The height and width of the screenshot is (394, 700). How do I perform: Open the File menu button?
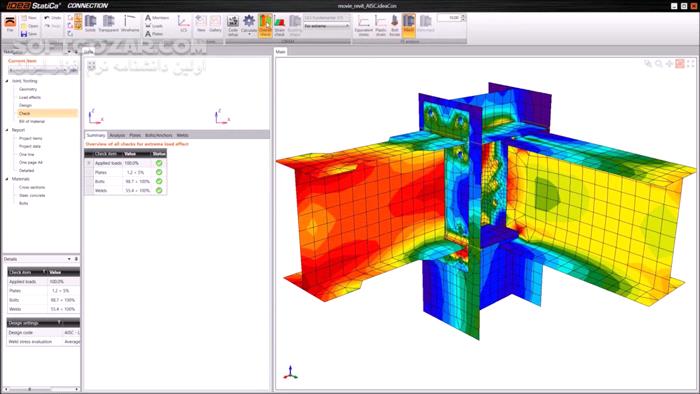[10, 24]
